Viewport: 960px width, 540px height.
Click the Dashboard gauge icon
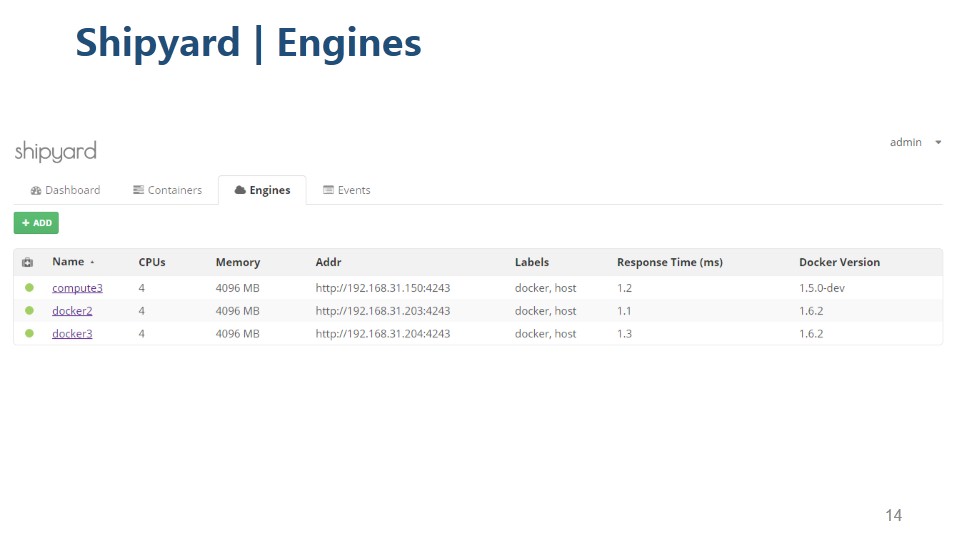click(x=36, y=190)
